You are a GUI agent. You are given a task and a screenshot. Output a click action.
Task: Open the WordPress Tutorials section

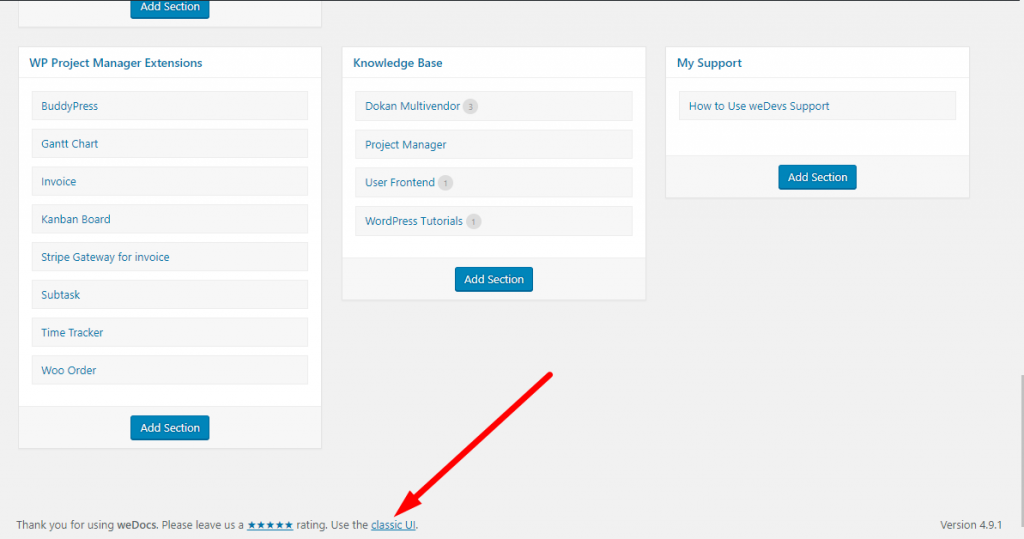[x=494, y=221]
